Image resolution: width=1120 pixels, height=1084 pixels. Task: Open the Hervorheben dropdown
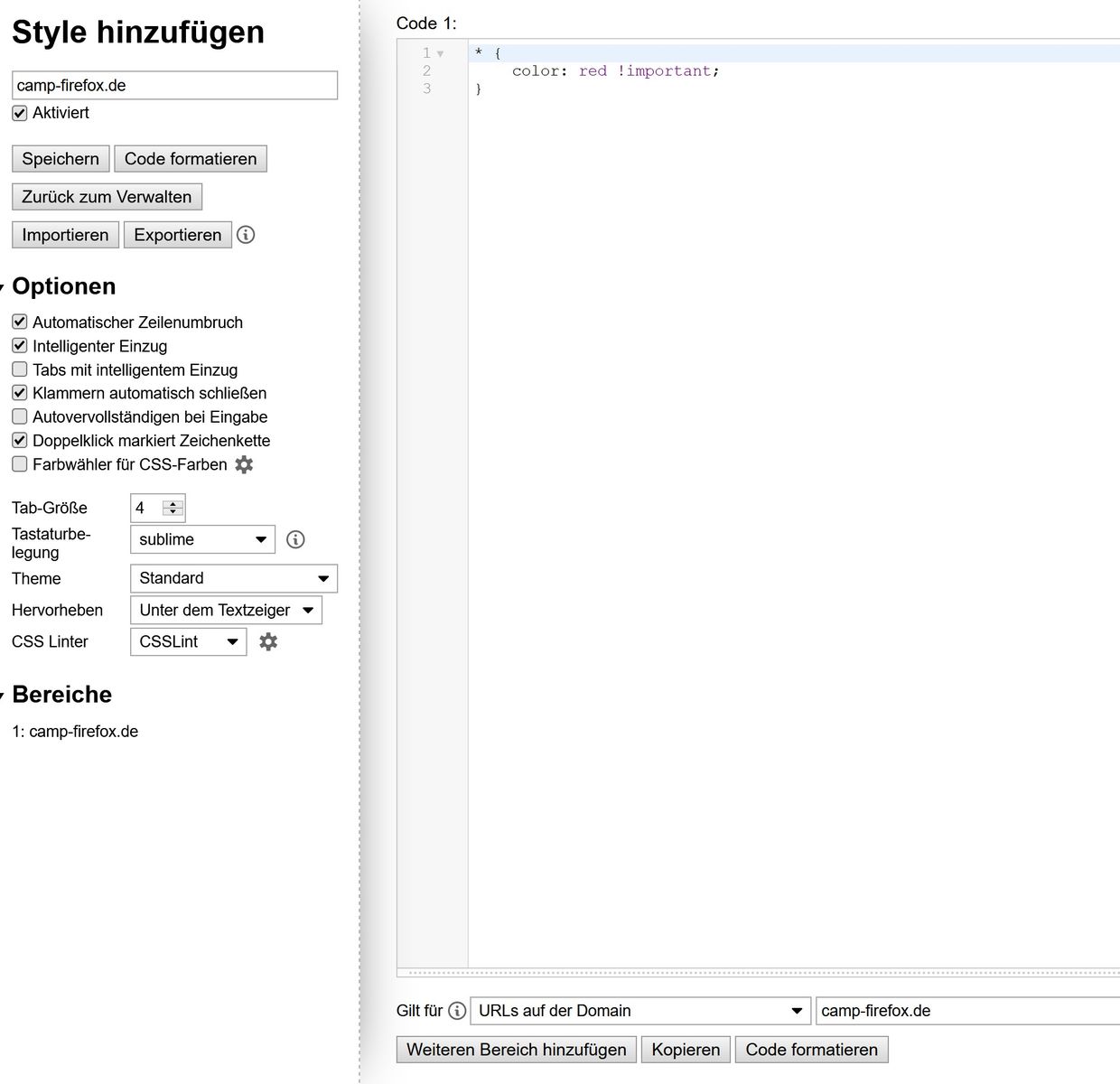[226, 610]
